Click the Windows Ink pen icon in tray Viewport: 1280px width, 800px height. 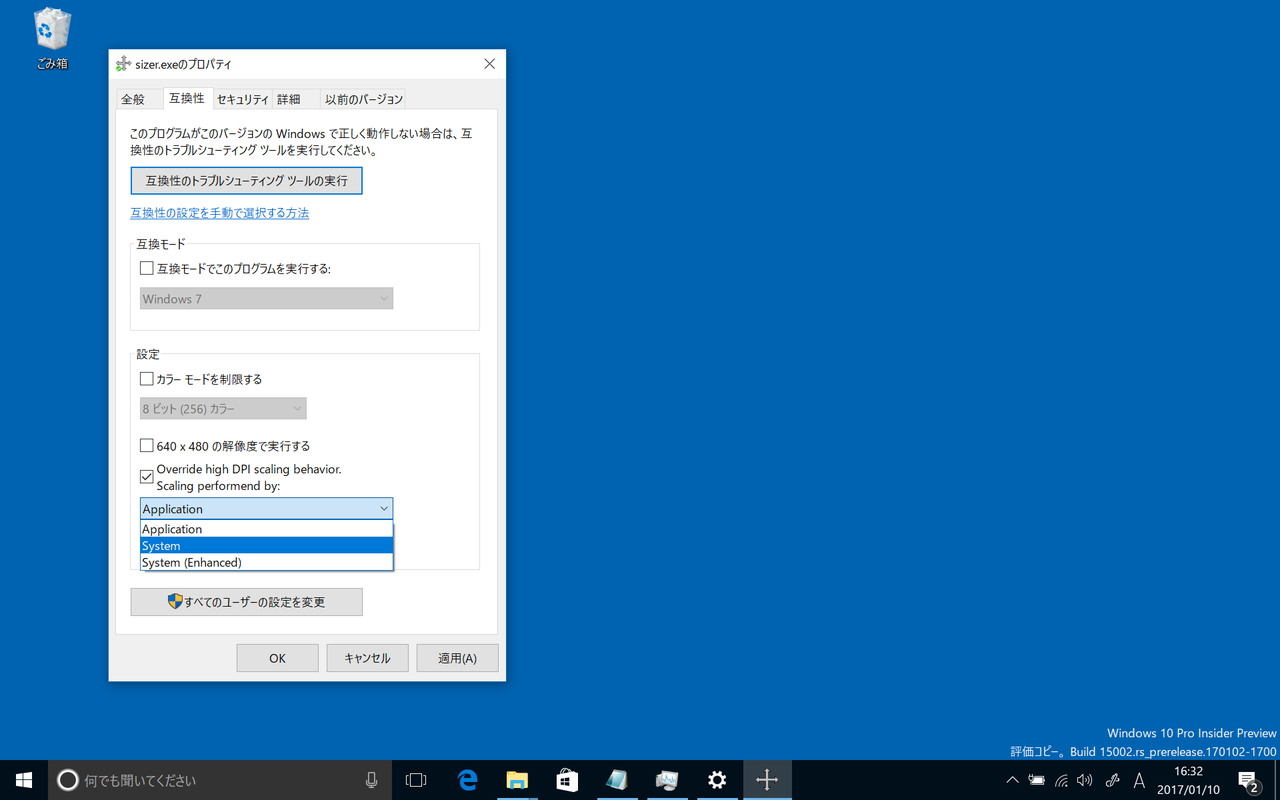1111,779
